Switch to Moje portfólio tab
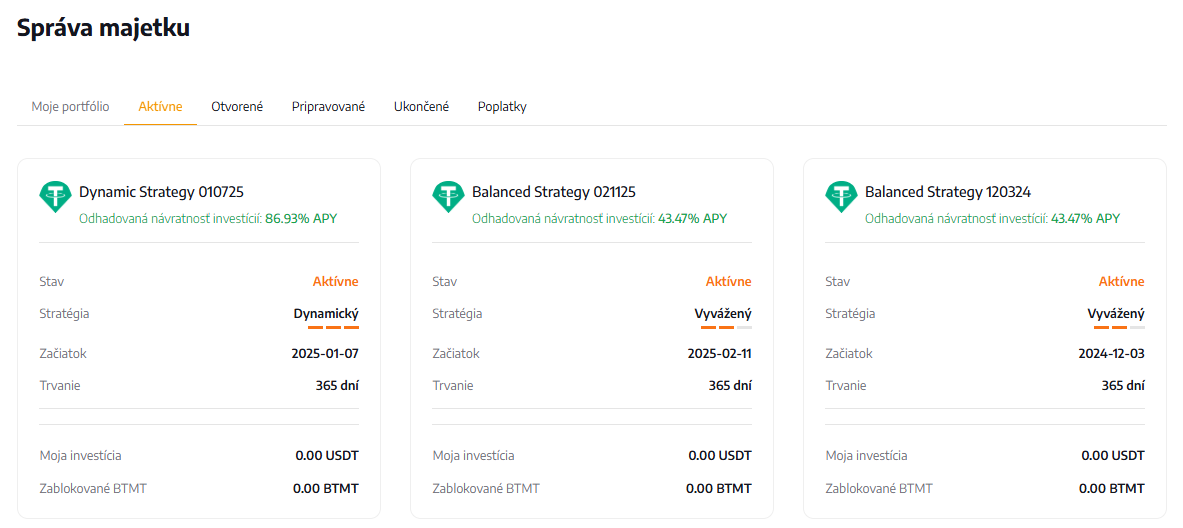Viewport: 1183px width, 528px height. (70, 106)
